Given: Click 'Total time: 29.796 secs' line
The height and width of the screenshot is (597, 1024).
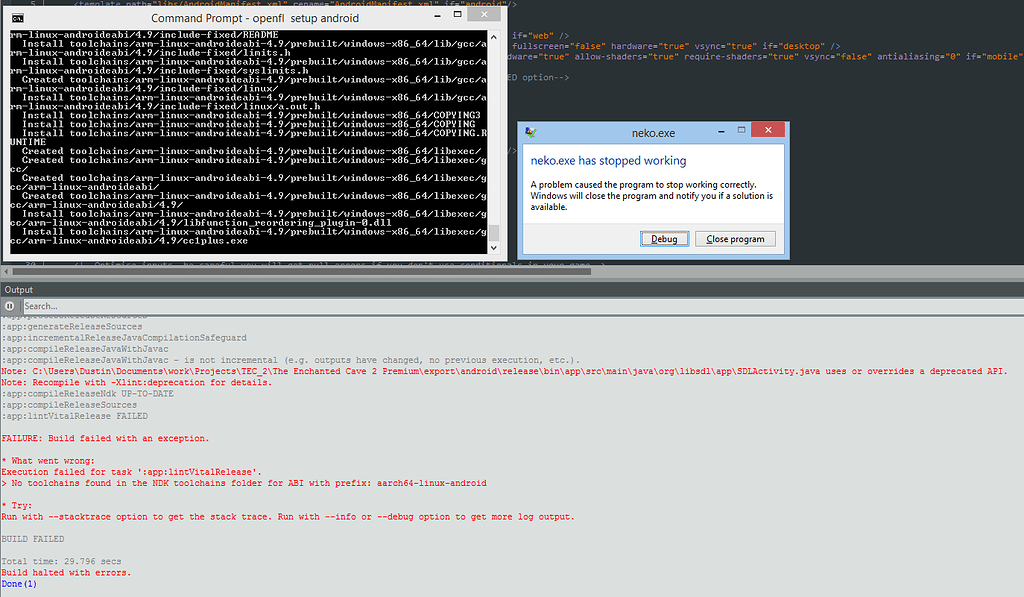Looking at the screenshot, I should (x=61, y=562).
